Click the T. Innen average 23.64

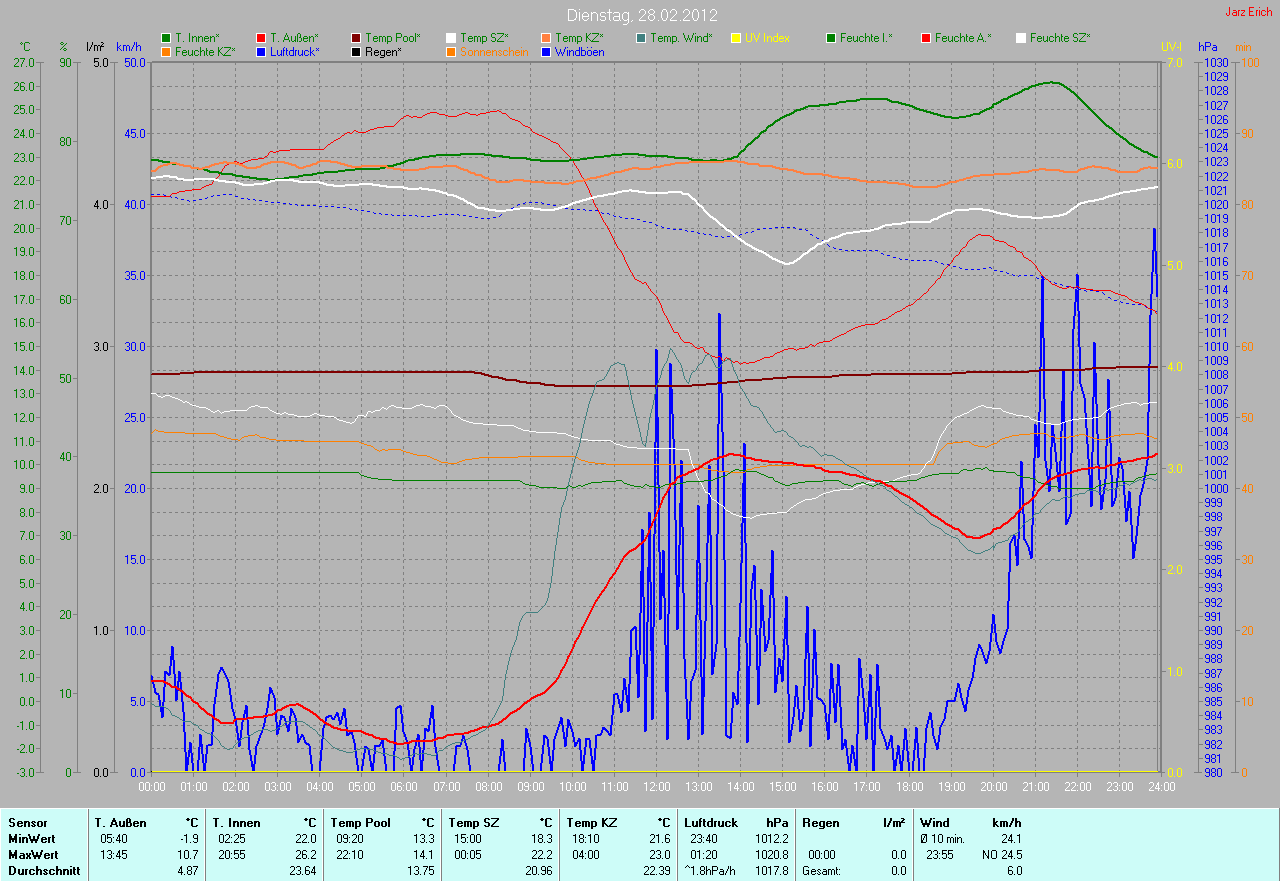point(302,871)
